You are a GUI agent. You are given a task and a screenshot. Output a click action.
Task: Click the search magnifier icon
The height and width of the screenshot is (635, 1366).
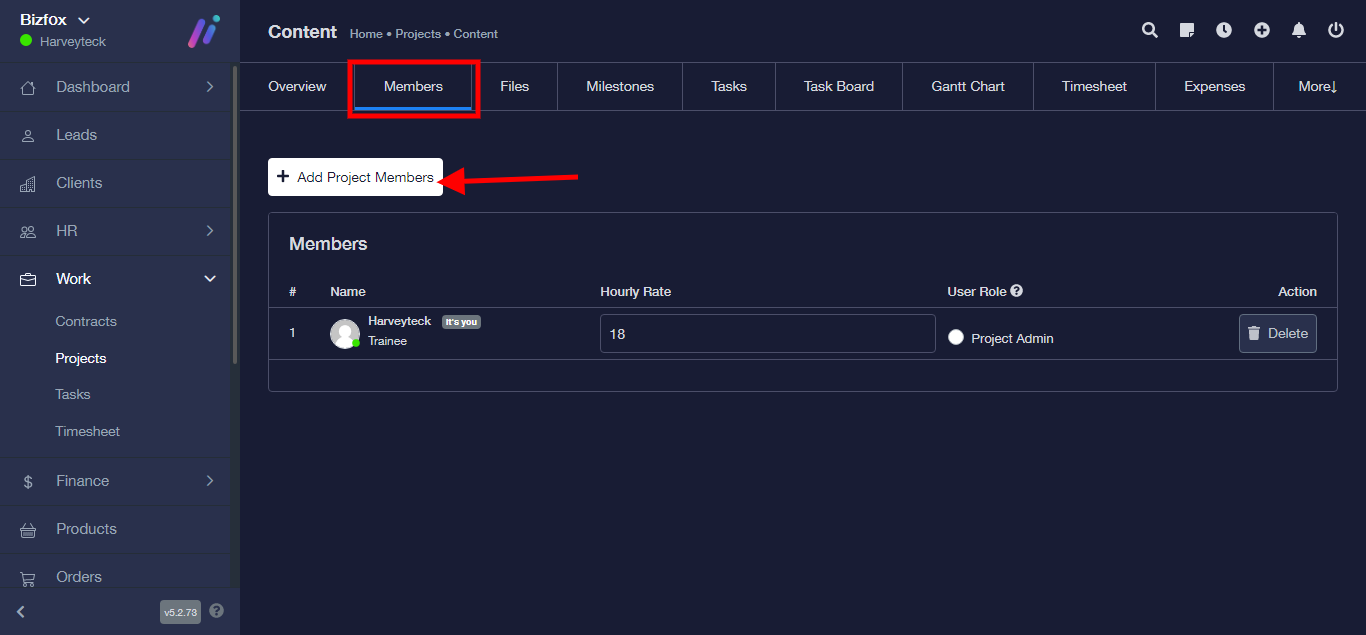pos(1150,31)
